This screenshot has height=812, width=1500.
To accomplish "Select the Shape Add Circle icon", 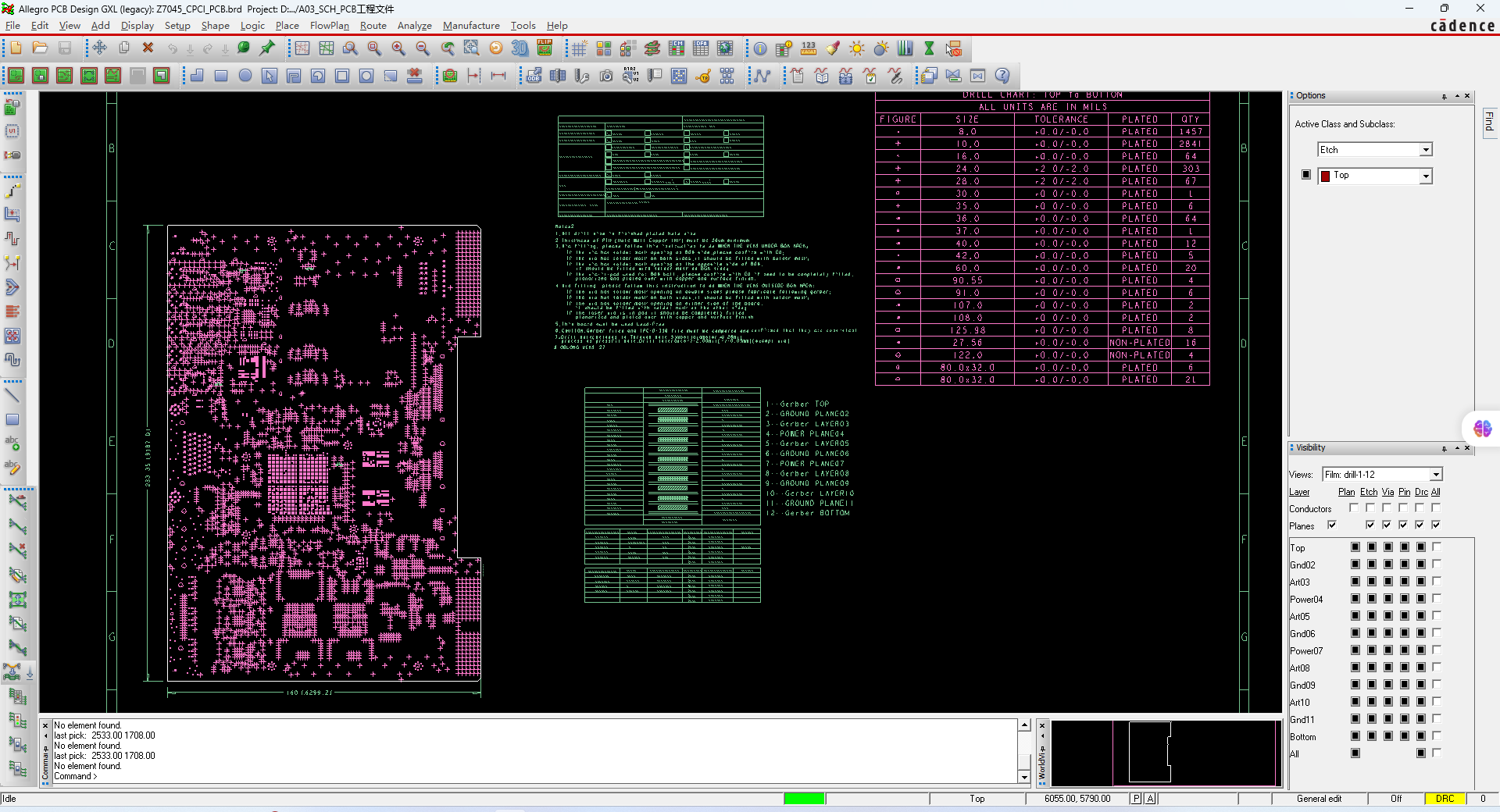I will [245, 76].
